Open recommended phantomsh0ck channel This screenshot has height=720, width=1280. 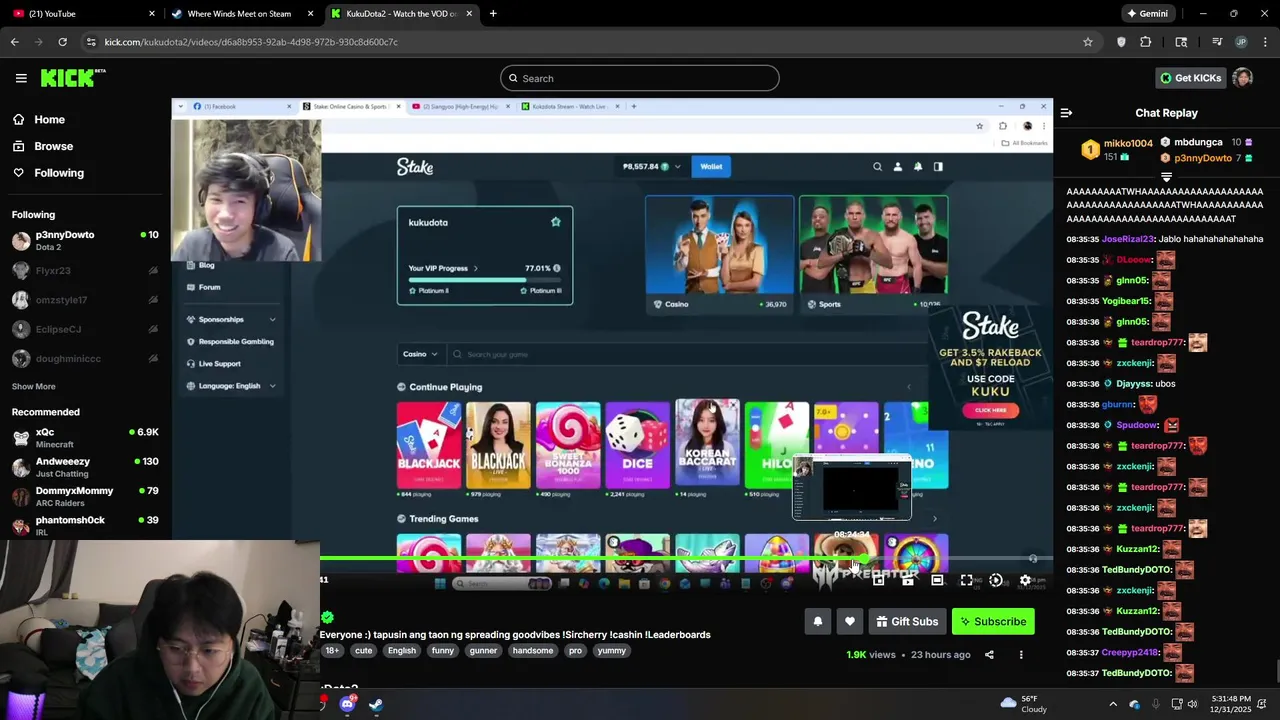(x=85, y=525)
